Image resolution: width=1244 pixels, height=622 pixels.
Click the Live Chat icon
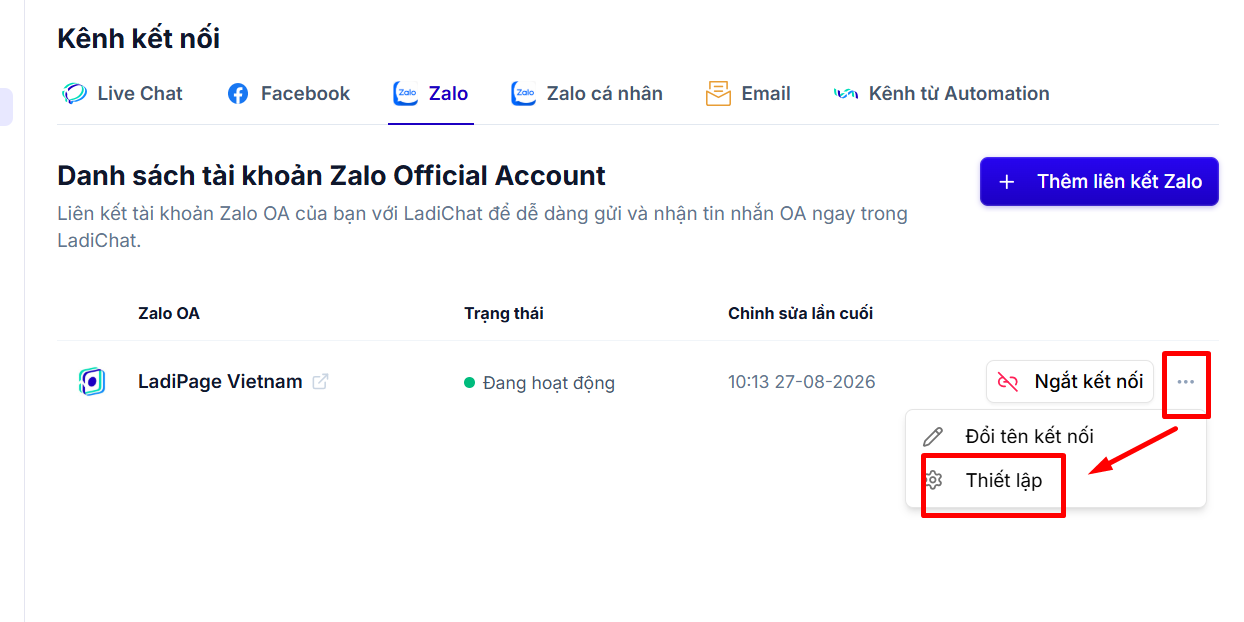click(x=74, y=94)
